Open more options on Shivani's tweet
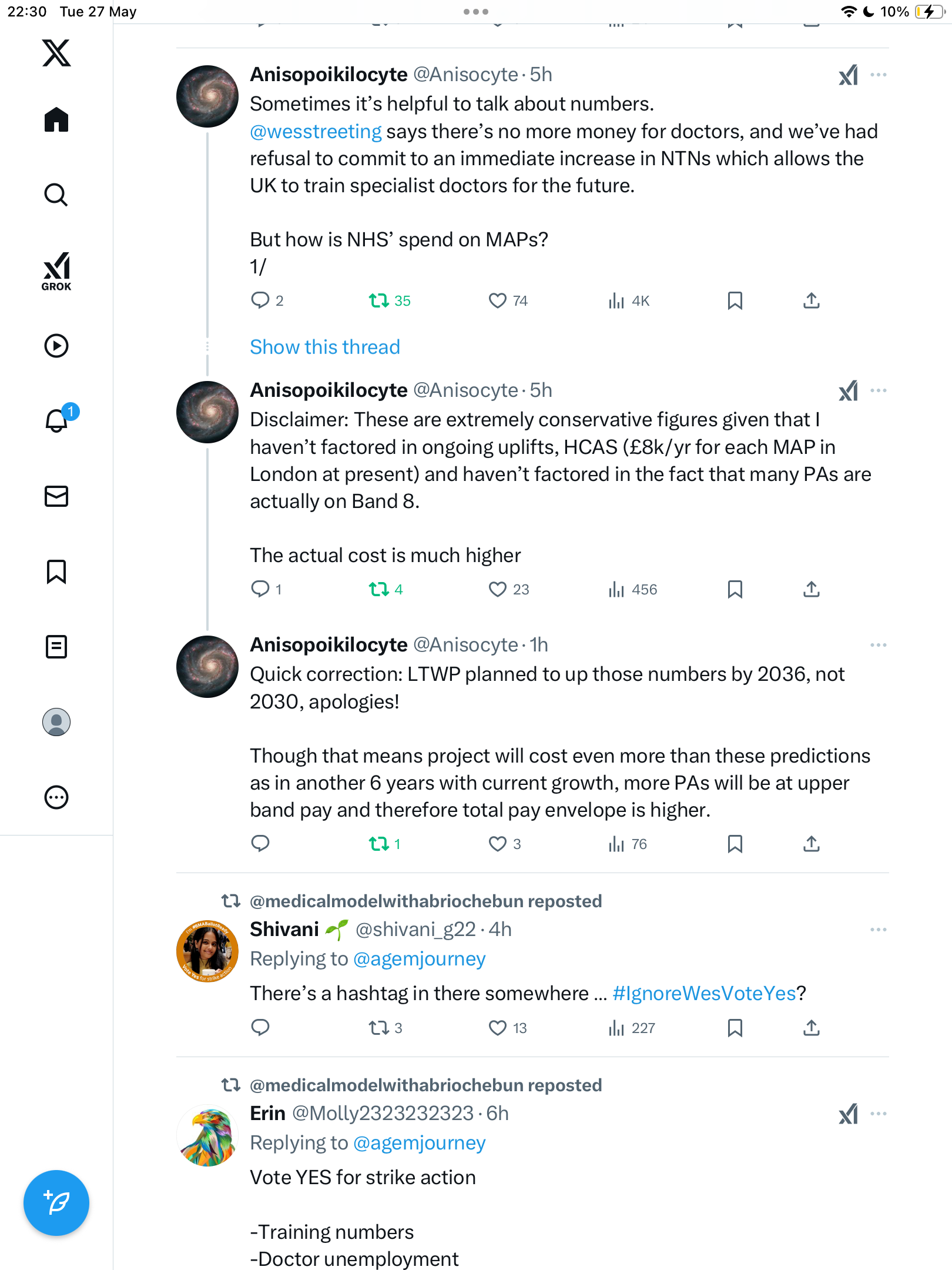The width and height of the screenshot is (952, 1270). click(x=878, y=930)
